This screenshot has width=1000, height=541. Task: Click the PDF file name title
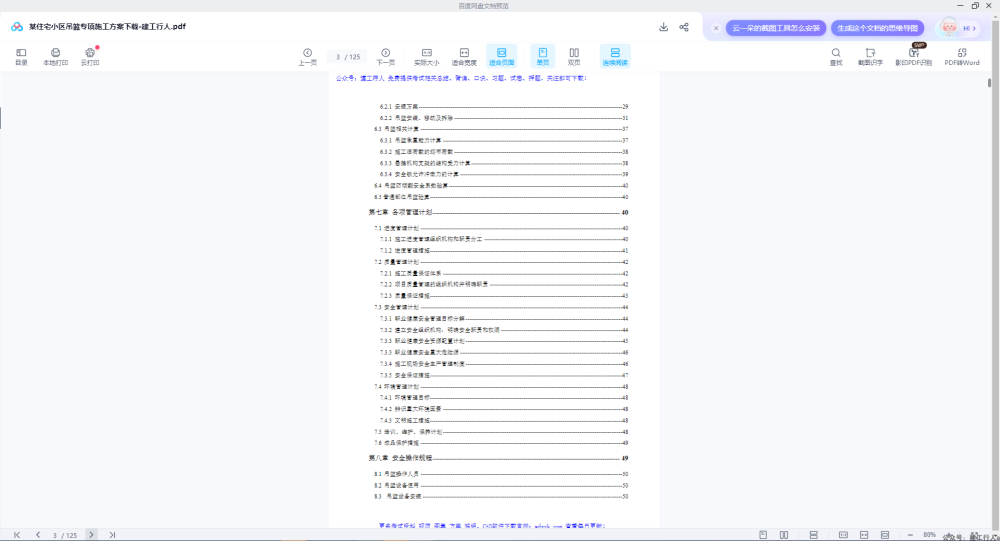(107, 27)
